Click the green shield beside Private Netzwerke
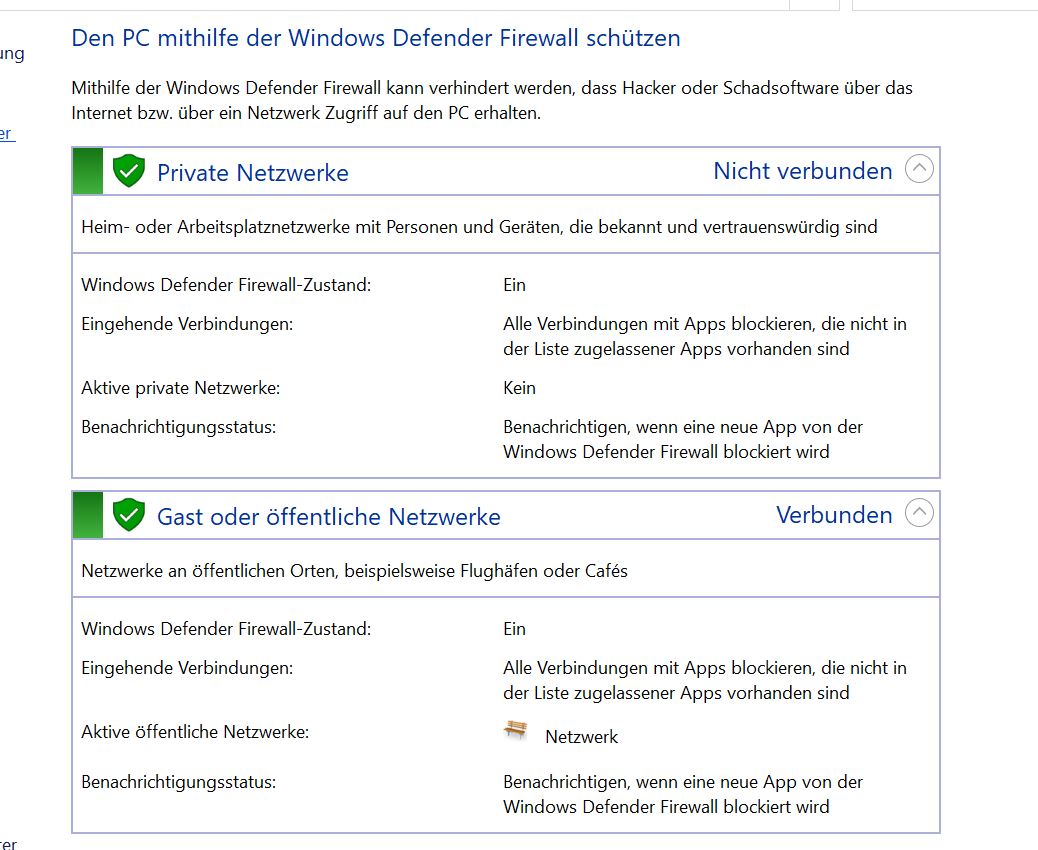Image resolution: width=1038 pixels, height=850 pixels. [128, 171]
